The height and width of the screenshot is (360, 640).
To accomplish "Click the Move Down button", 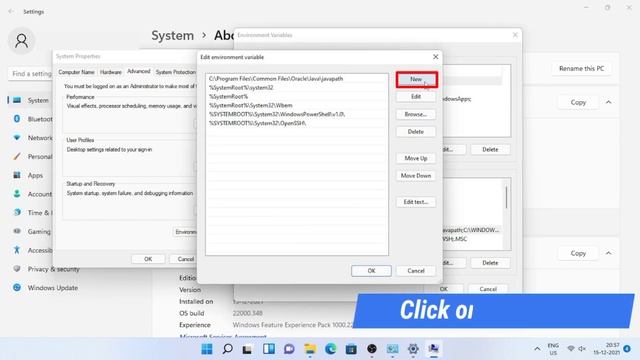I will coord(416,176).
